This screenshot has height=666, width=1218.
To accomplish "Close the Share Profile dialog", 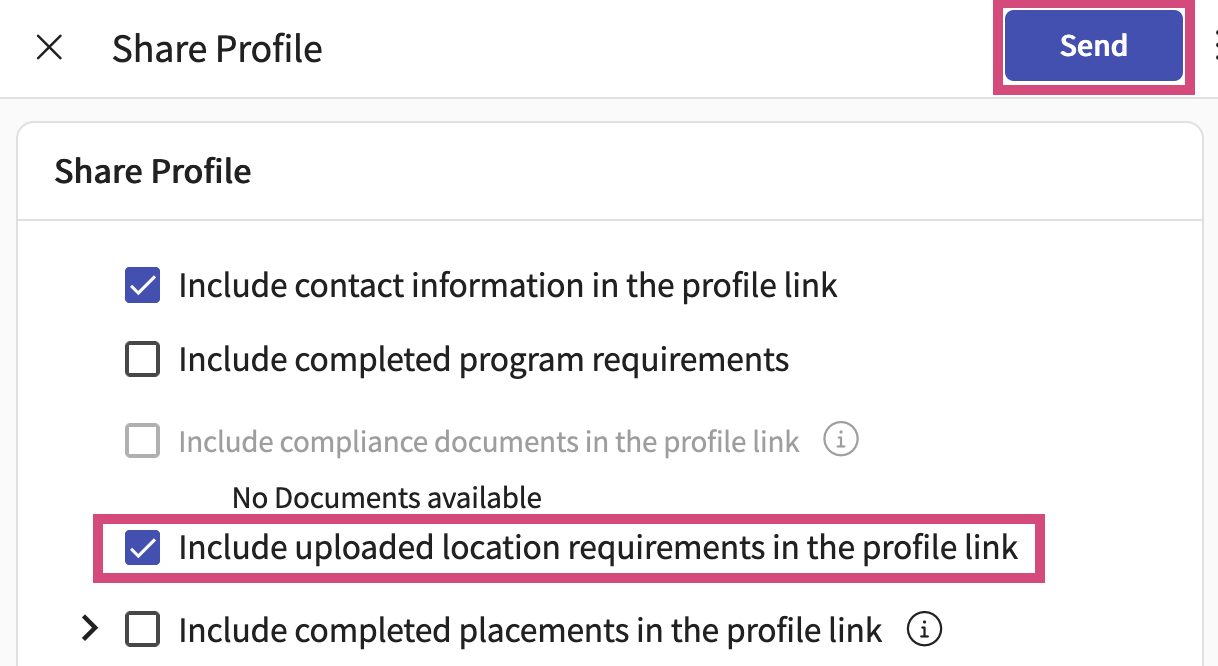I will click(49, 47).
